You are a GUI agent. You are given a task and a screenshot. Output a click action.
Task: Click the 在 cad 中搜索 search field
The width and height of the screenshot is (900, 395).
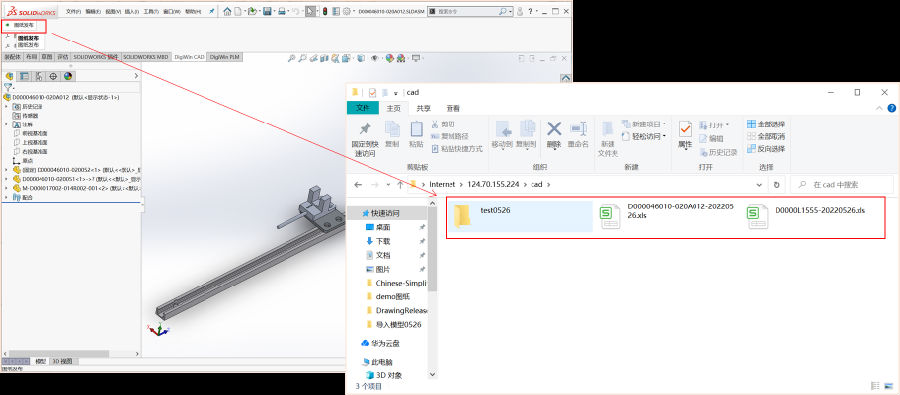pos(841,185)
